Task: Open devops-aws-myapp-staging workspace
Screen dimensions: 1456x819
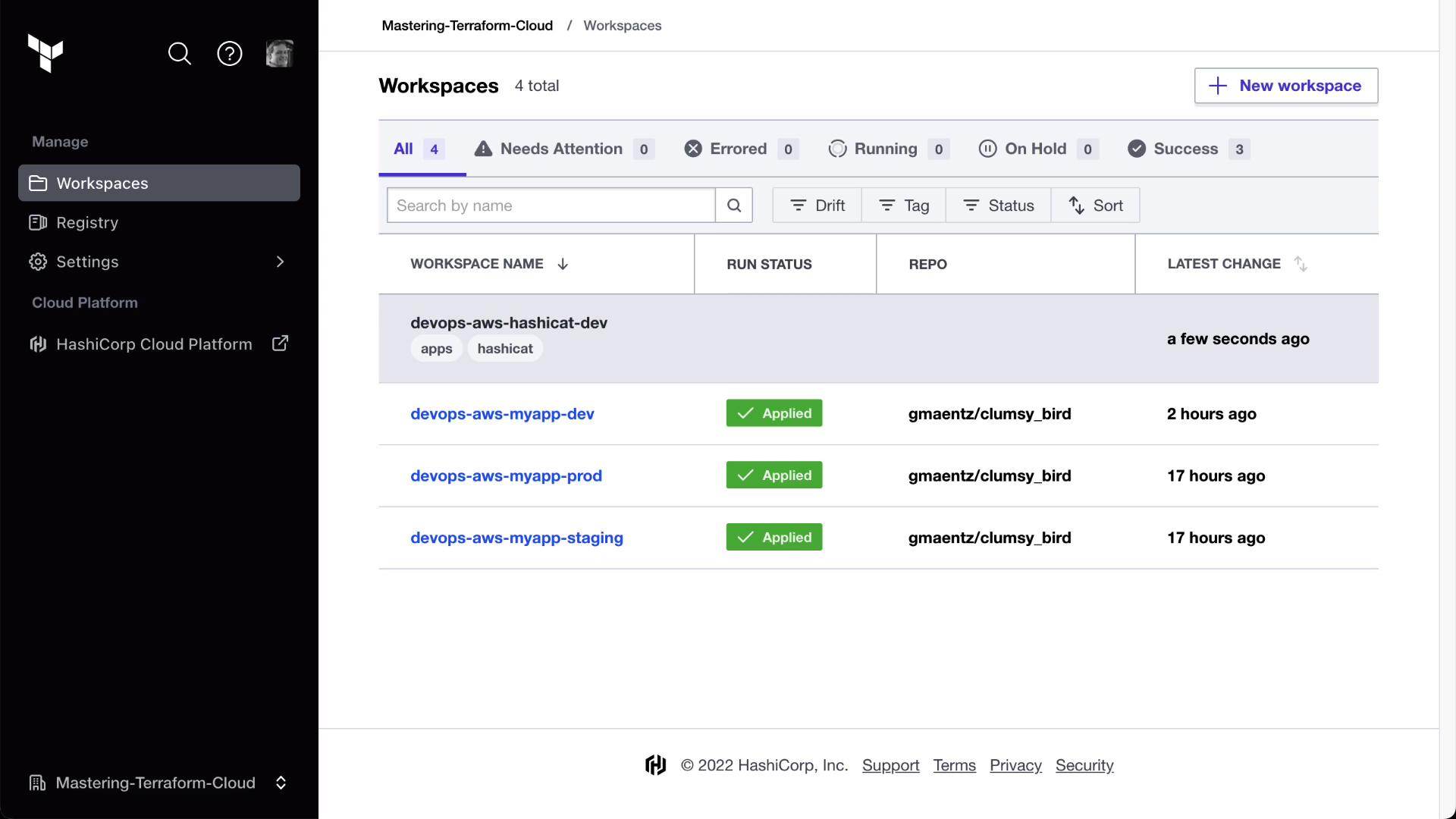Action: (x=516, y=538)
